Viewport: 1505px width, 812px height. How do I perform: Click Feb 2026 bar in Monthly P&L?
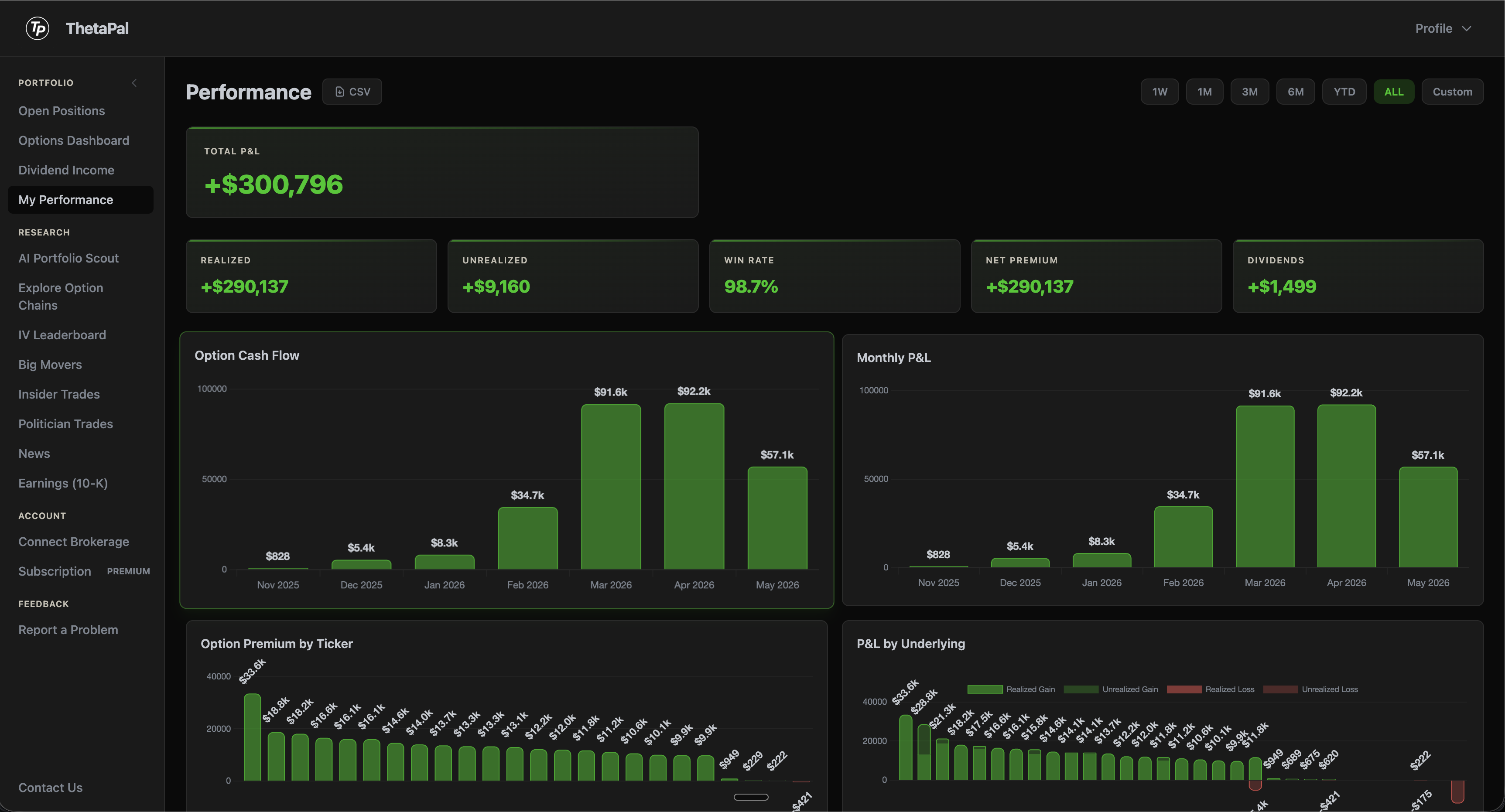[1183, 537]
